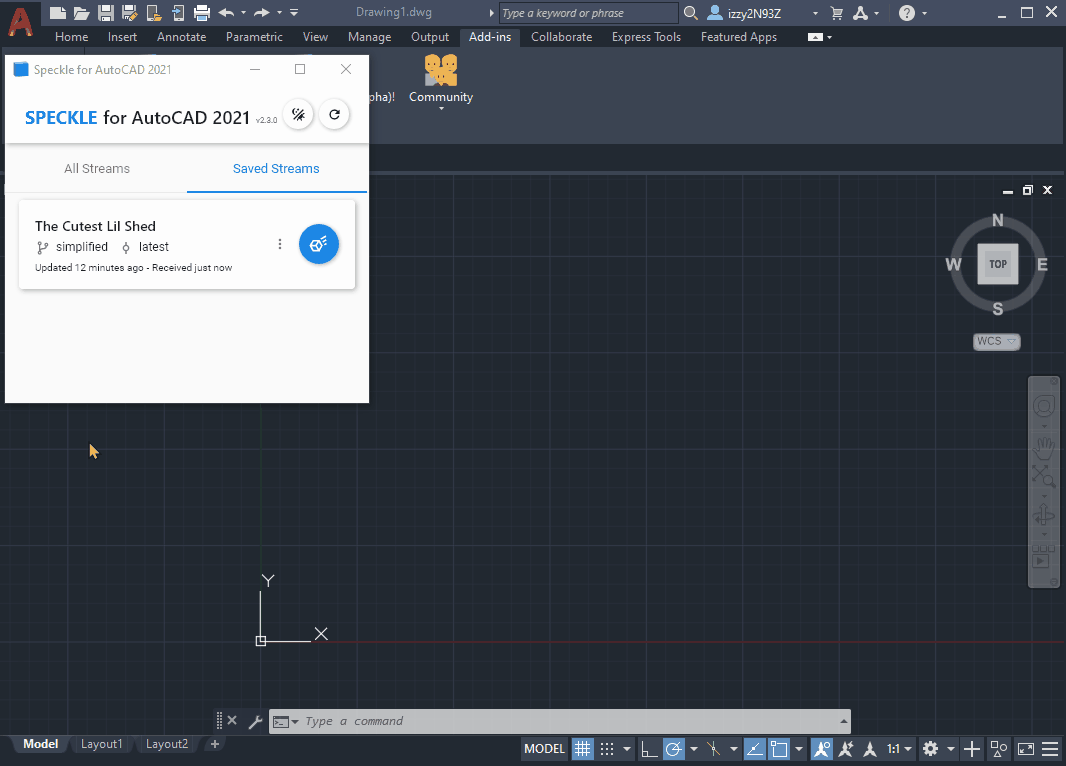Screen dimensions: 1066x766
Task: Switch to the Model layout tab
Action: (x=40, y=744)
